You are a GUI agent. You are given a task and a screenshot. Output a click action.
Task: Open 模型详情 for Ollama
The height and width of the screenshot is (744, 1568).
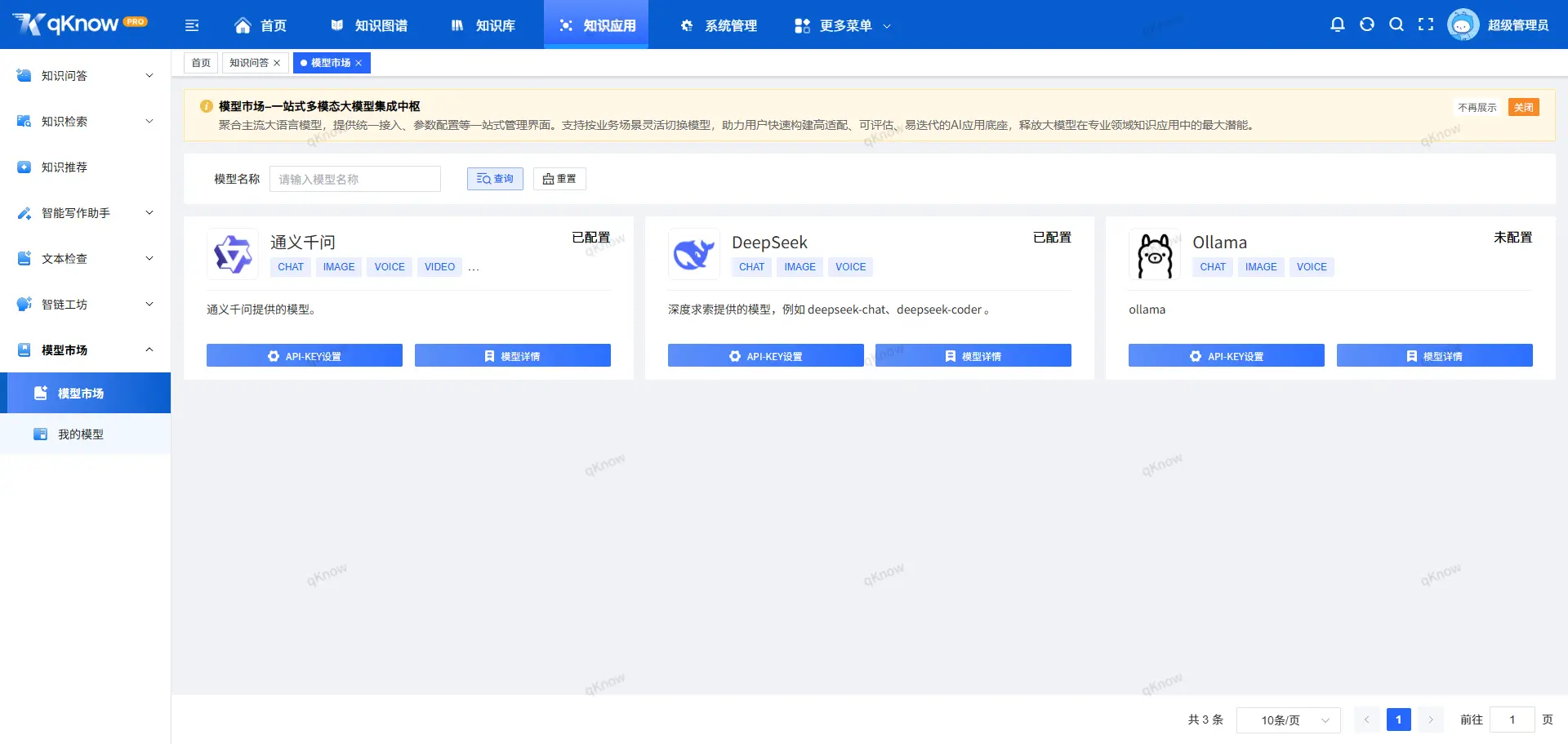1435,355
